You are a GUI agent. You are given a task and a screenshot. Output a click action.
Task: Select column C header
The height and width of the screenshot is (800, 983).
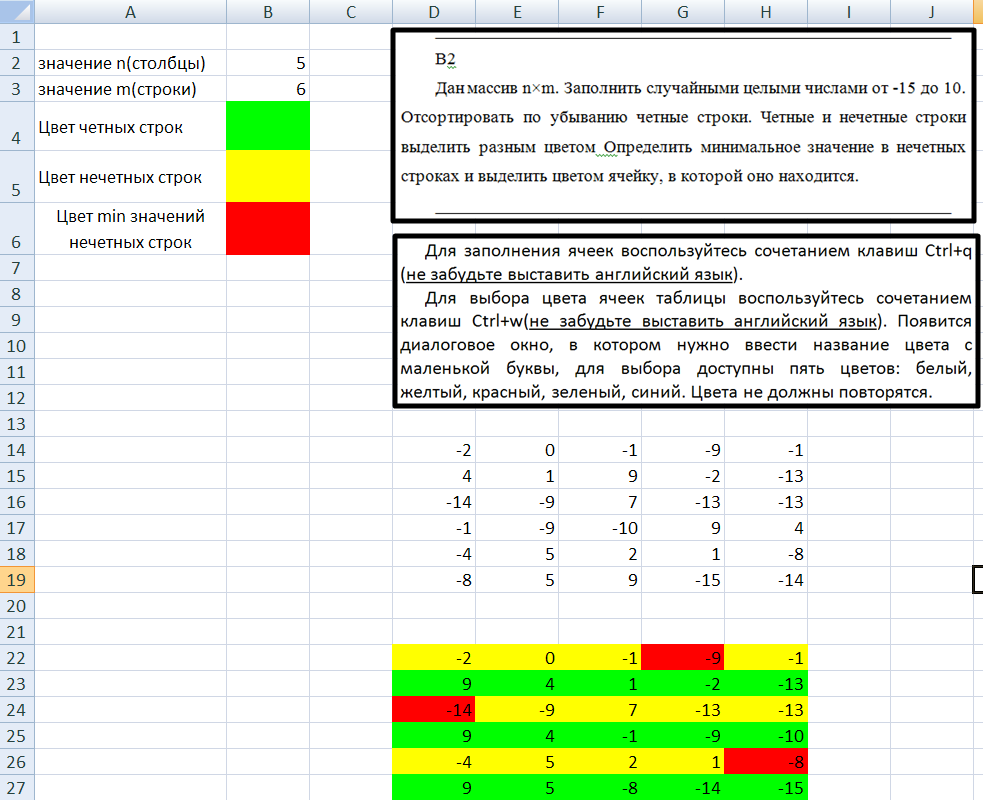pyautogui.click(x=351, y=11)
